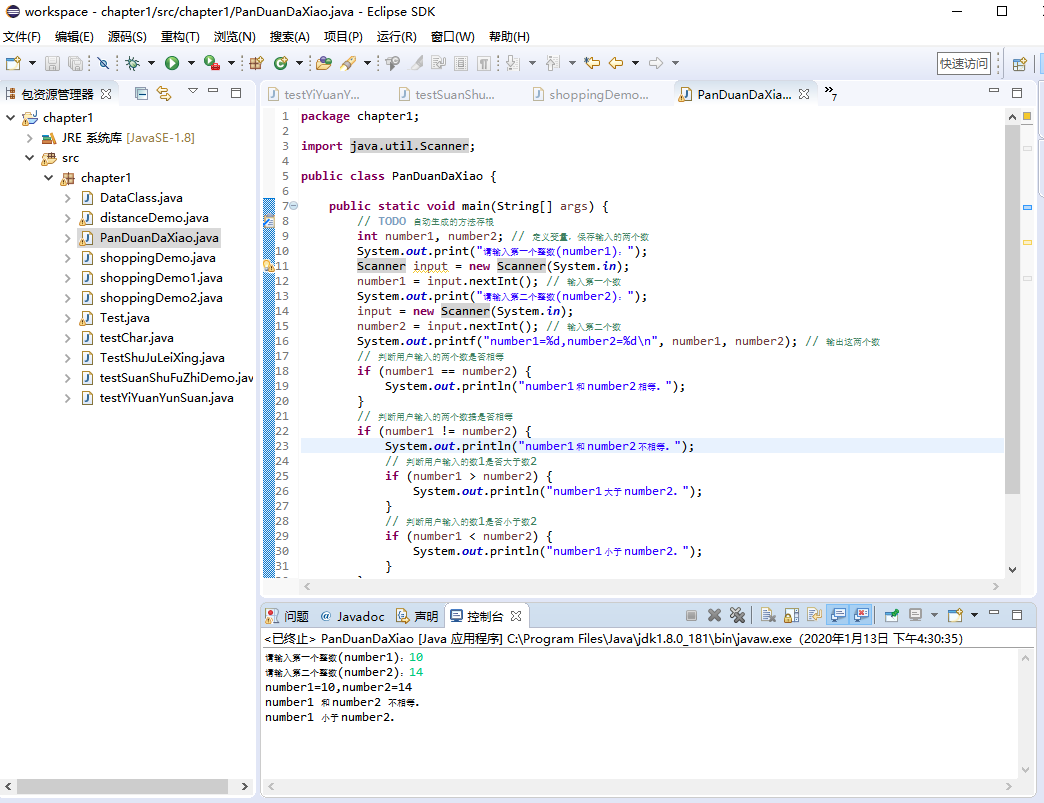Click Terminate square in console toolbar
Image resolution: width=1044 pixels, height=803 pixels.
[691, 615]
